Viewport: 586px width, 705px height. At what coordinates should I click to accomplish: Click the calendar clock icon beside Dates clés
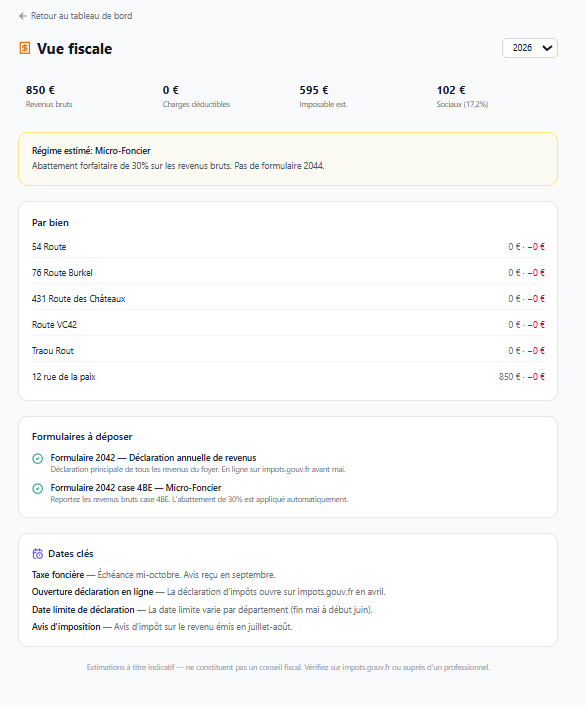click(x=38, y=554)
